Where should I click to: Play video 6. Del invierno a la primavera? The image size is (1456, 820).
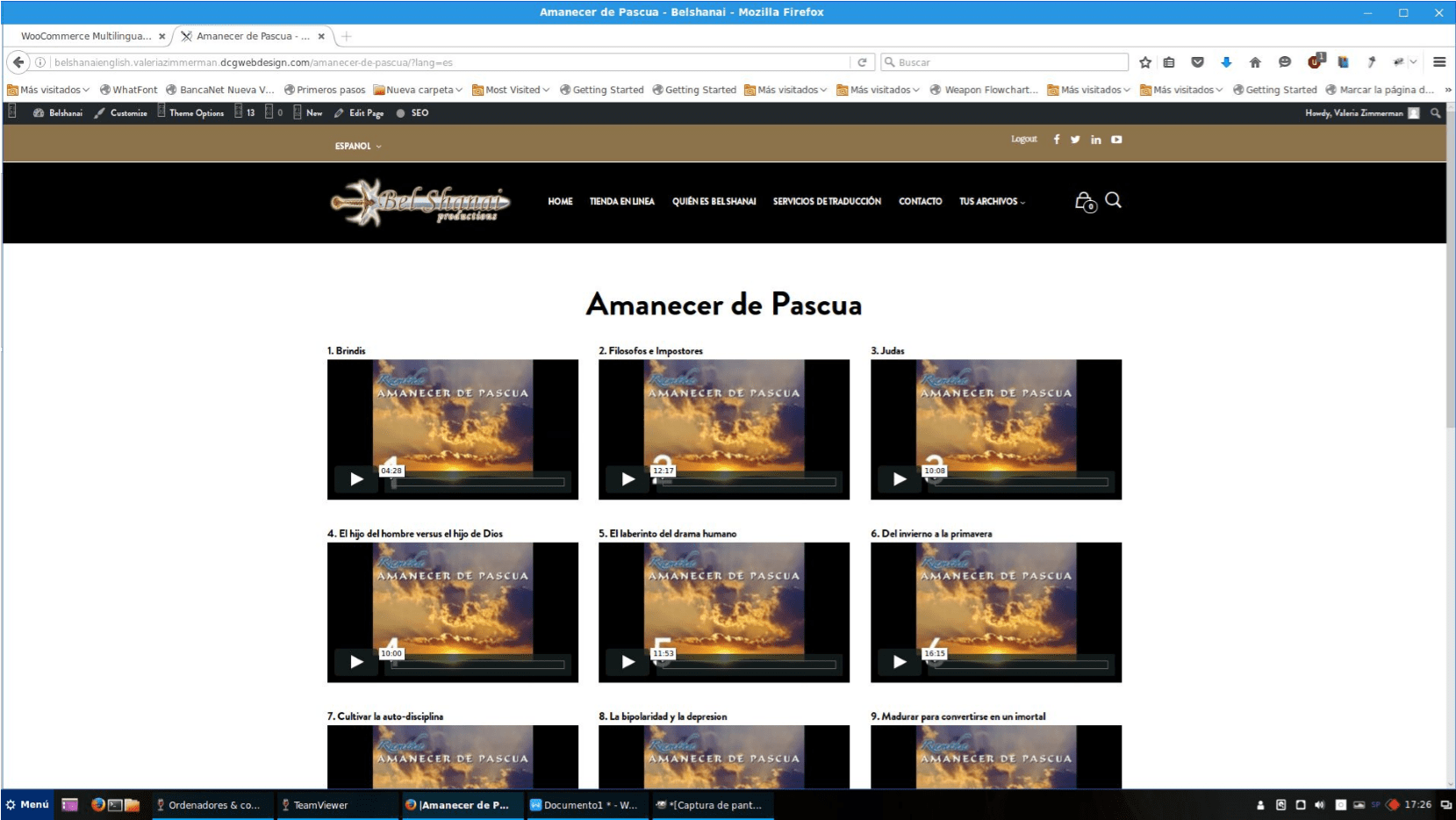click(x=900, y=662)
